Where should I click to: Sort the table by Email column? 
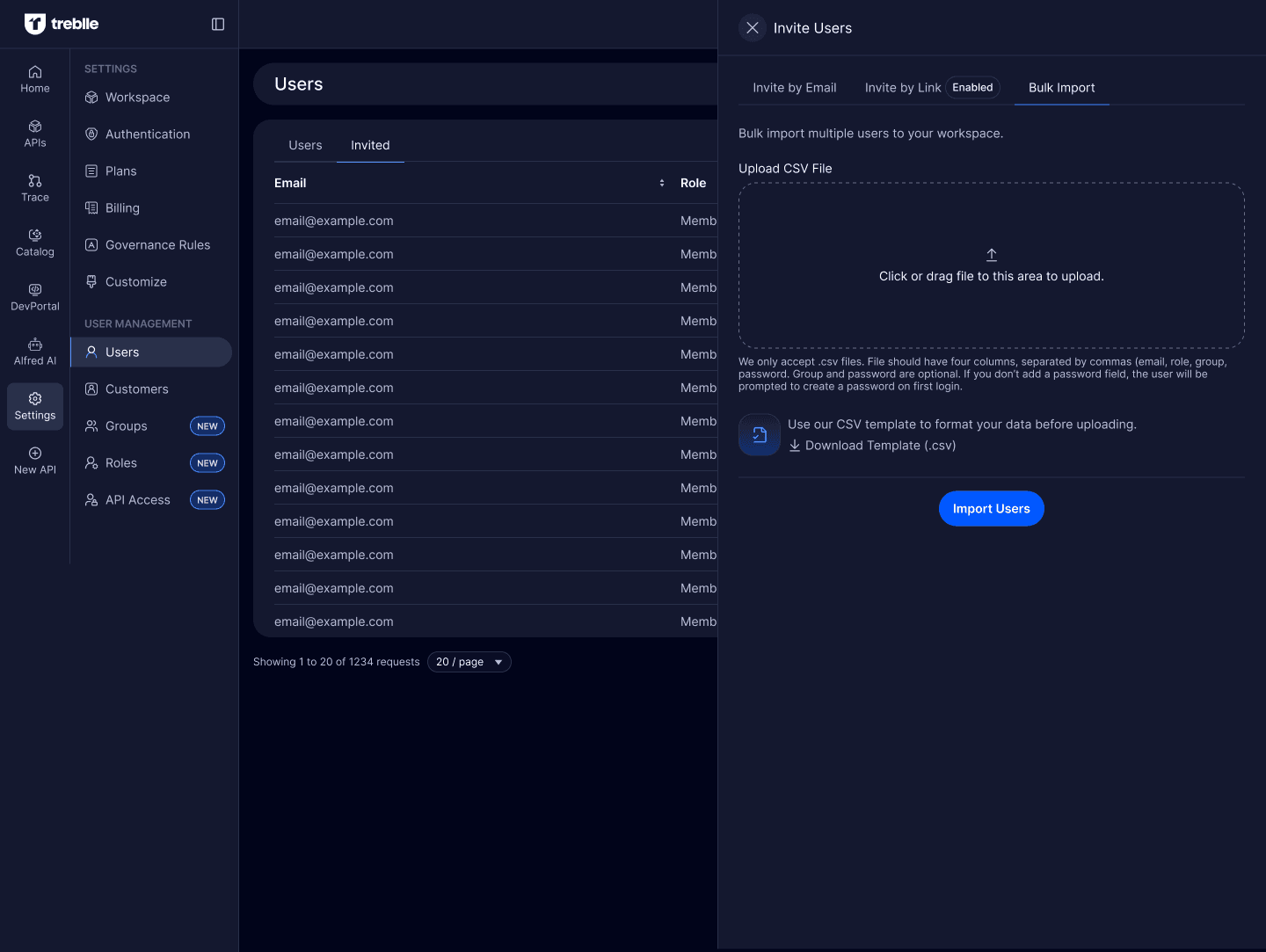661,183
